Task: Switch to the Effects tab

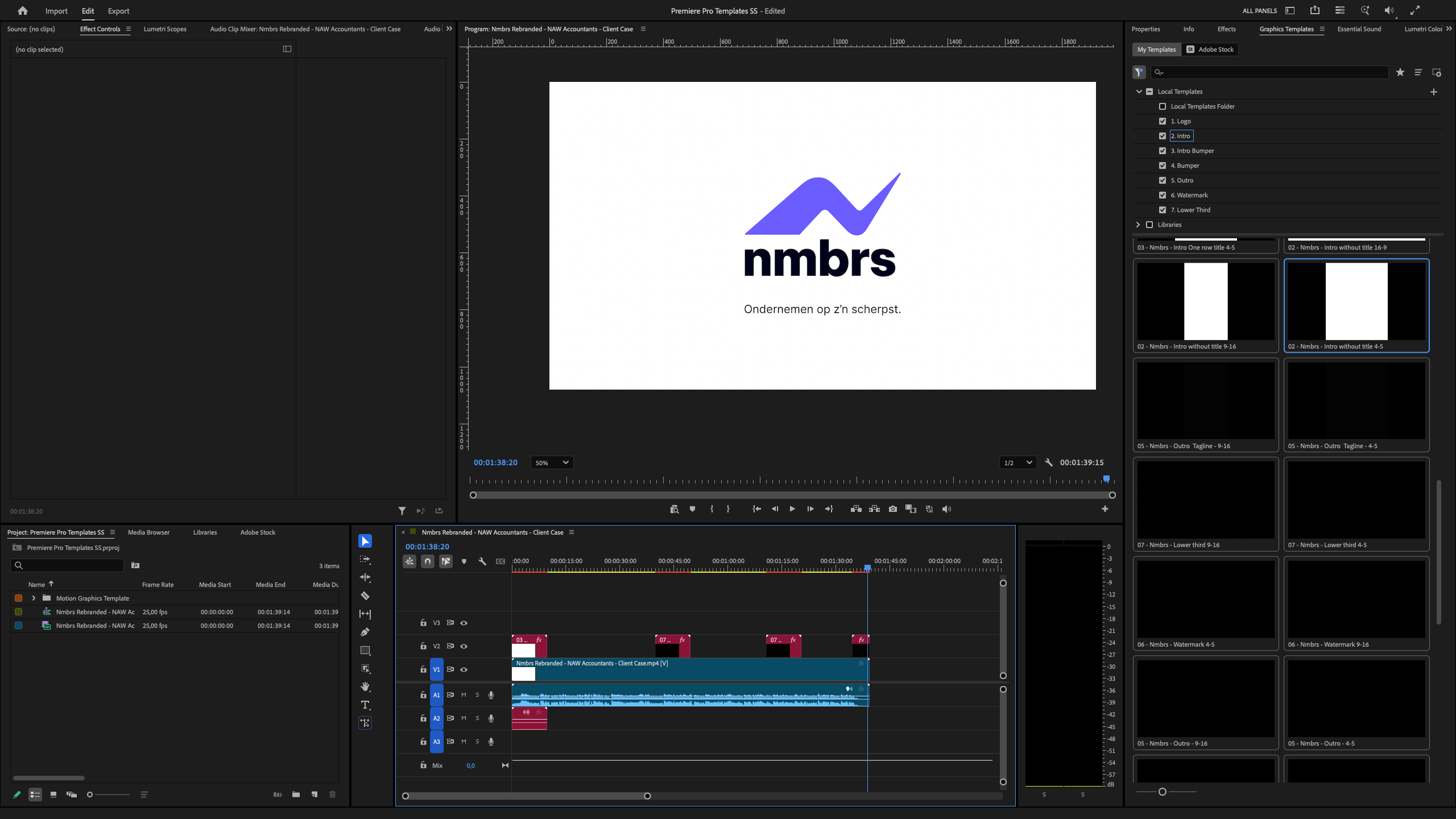Action: point(1227,29)
